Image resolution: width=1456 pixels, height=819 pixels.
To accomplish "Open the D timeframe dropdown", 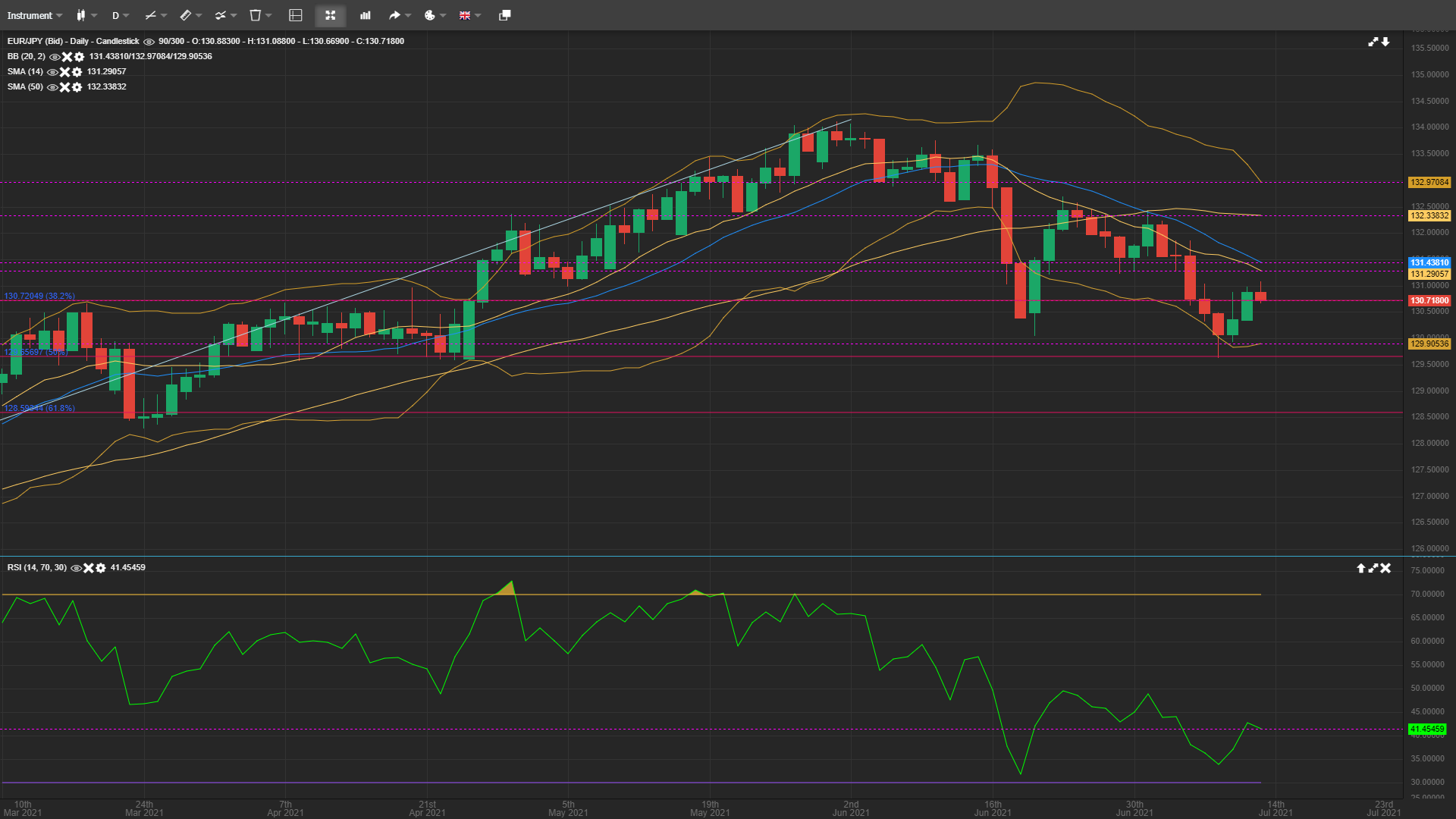I will tap(121, 15).
